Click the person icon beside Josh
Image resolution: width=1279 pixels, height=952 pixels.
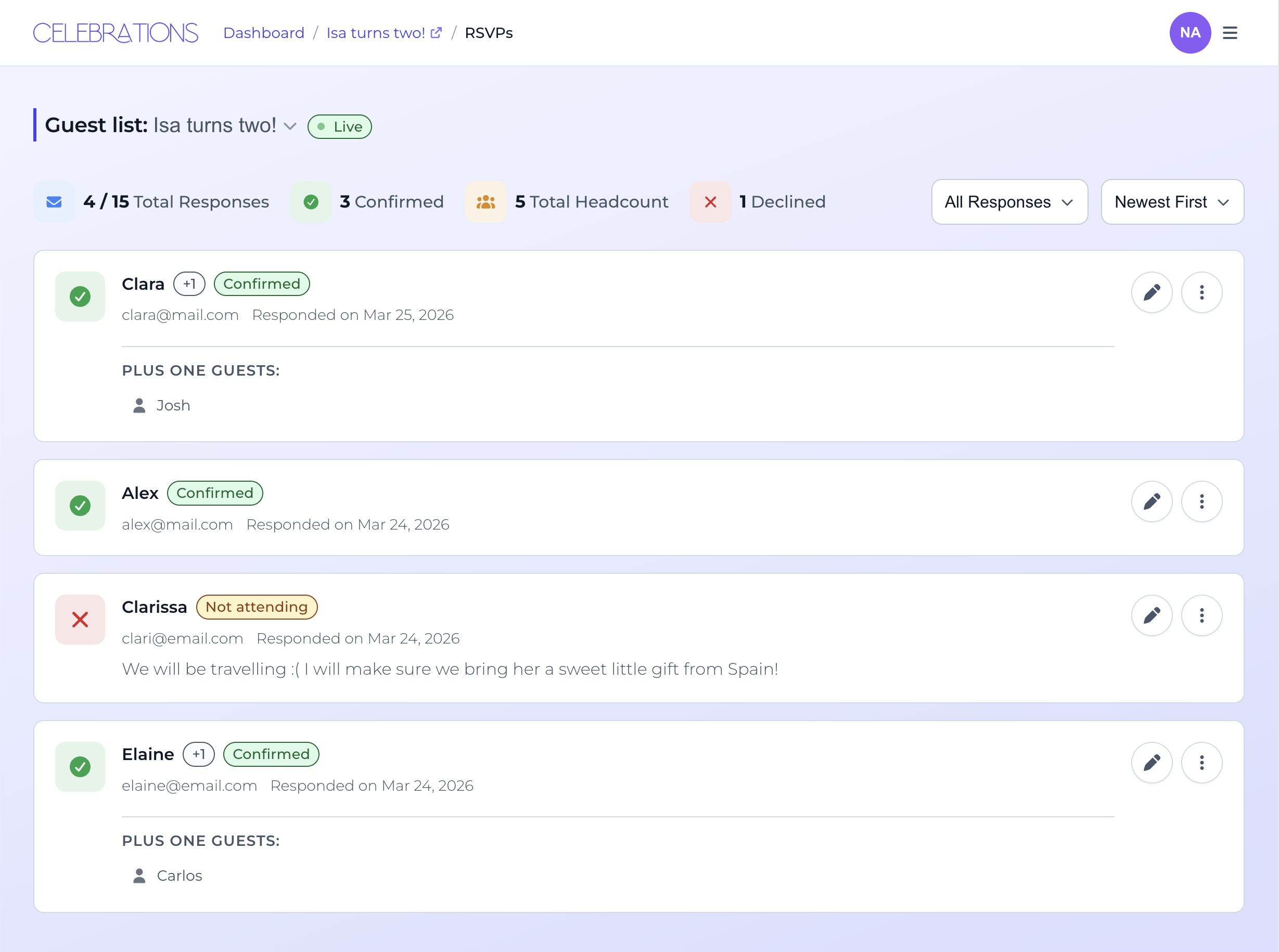pyautogui.click(x=138, y=405)
